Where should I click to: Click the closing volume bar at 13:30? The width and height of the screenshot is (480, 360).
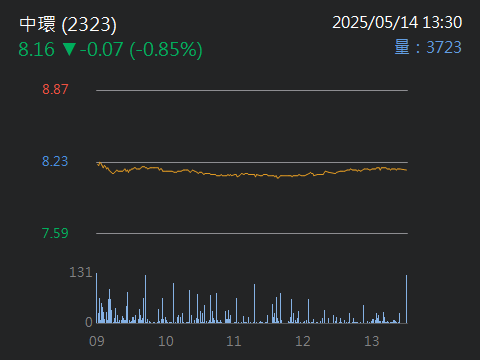(406, 299)
